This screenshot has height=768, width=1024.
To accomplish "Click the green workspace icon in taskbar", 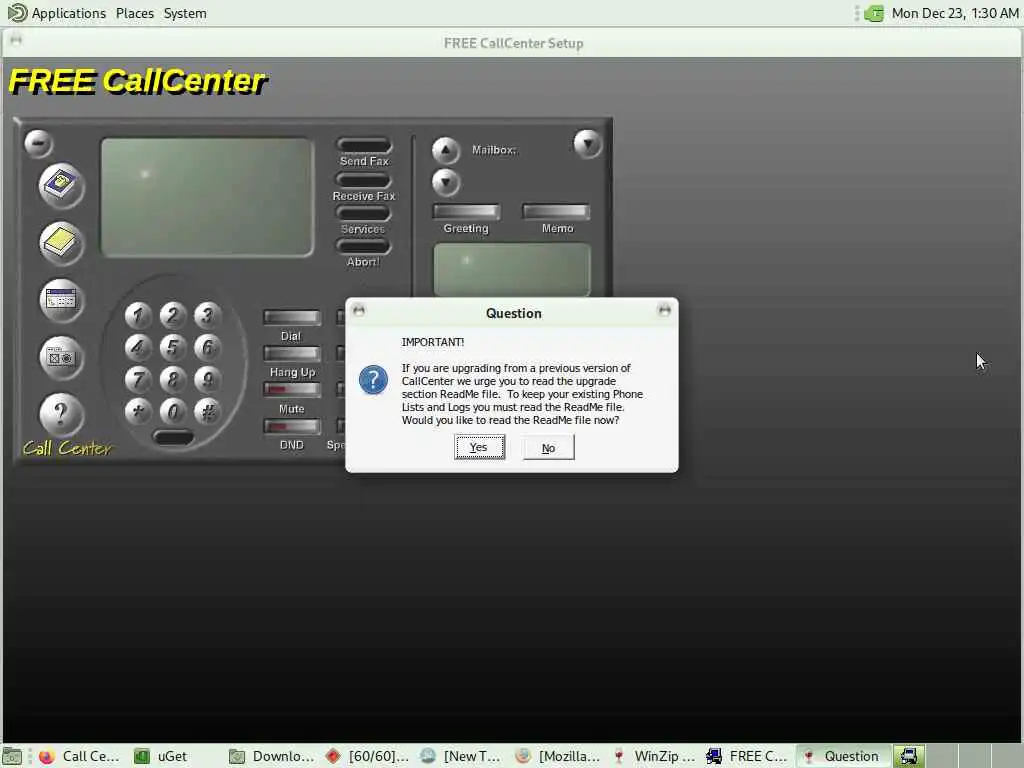I will coord(909,756).
